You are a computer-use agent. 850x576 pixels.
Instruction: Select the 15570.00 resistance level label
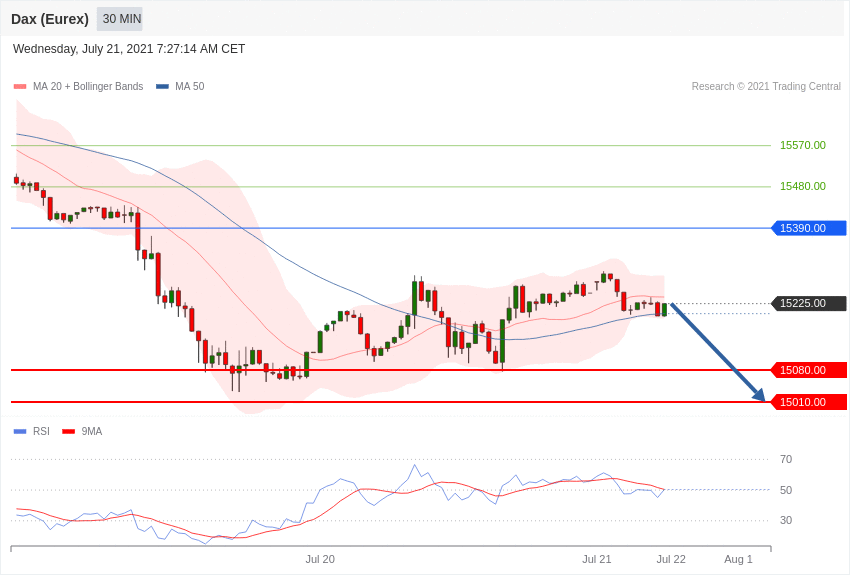click(803, 145)
